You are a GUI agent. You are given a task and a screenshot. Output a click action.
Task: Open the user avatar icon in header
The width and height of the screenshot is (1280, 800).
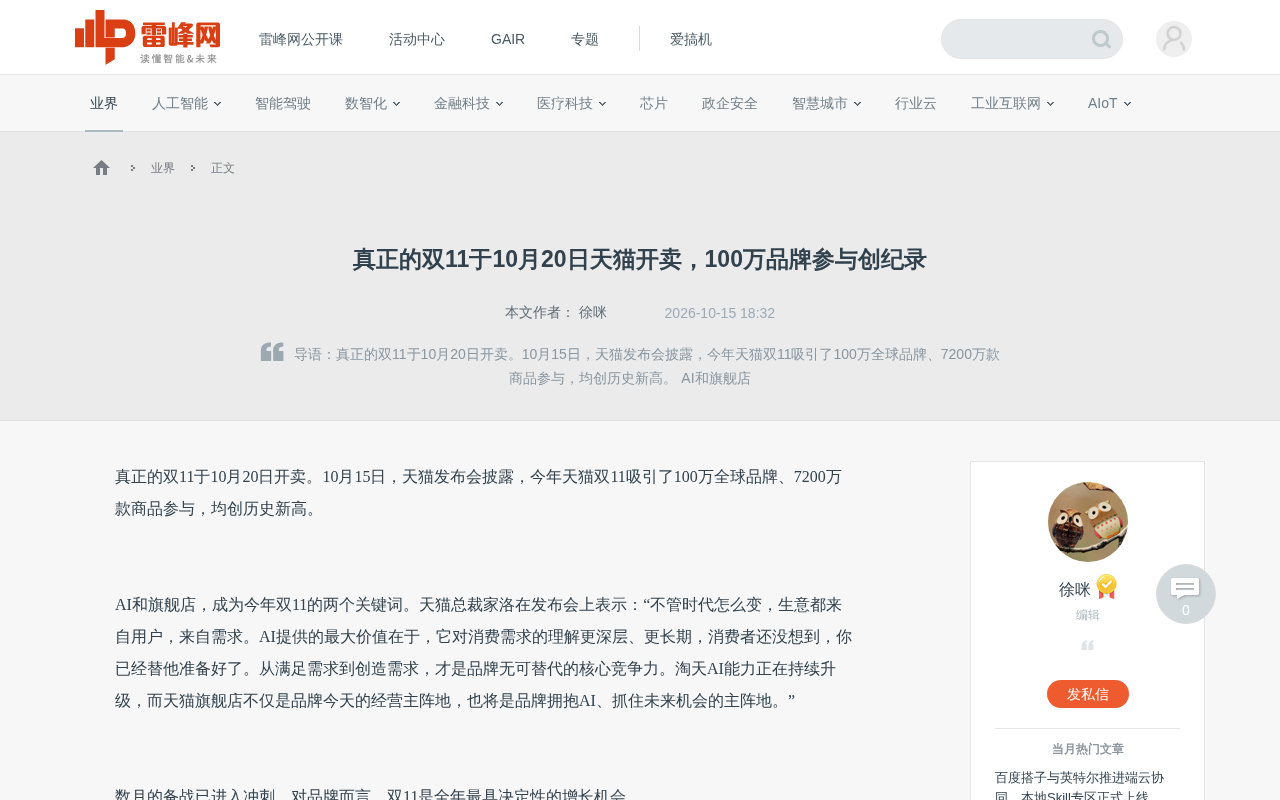[x=1174, y=39]
